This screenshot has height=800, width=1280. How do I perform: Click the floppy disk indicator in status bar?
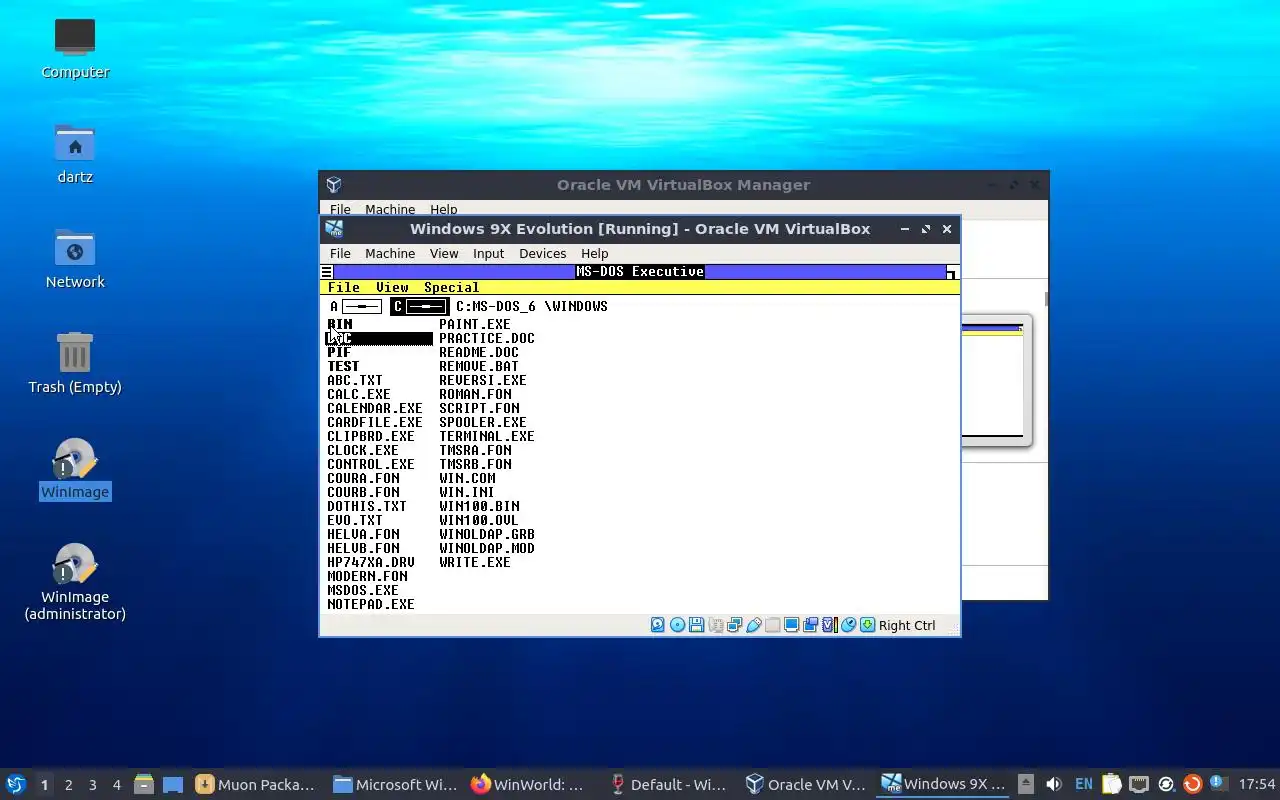click(x=696, y=625)
